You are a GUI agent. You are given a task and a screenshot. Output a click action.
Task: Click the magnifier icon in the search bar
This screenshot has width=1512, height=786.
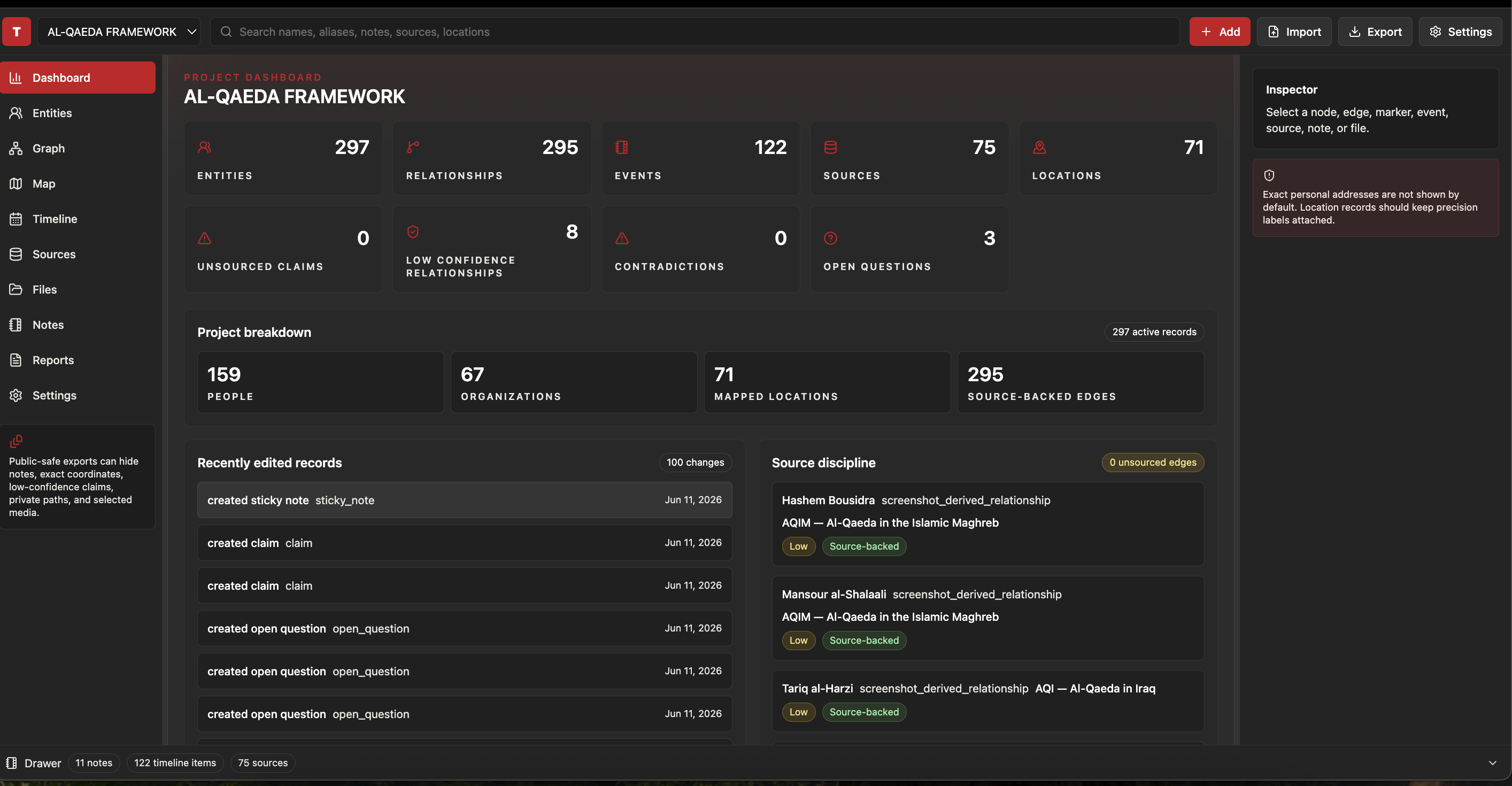[x=226, y=32]
